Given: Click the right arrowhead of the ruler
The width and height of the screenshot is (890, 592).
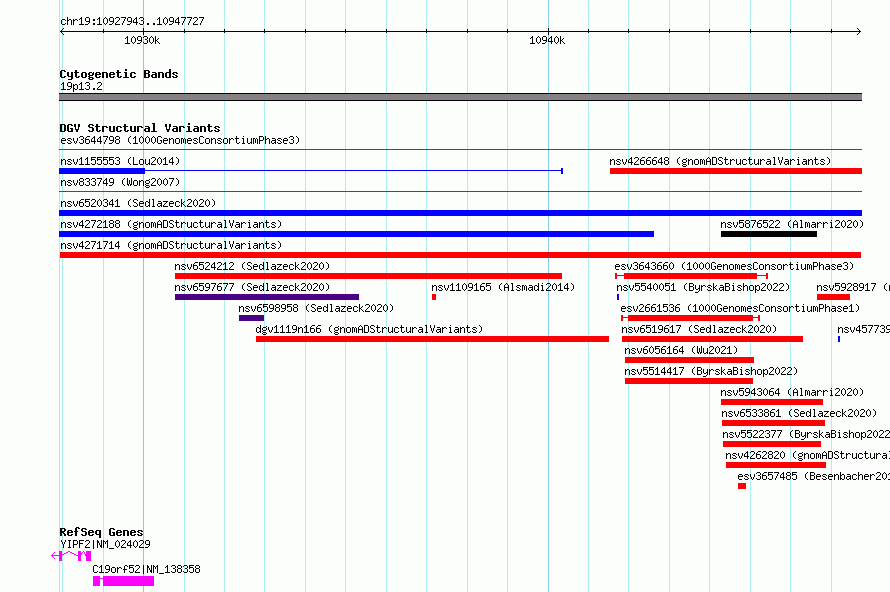Looking at the screenshot, I should (859, 31).
